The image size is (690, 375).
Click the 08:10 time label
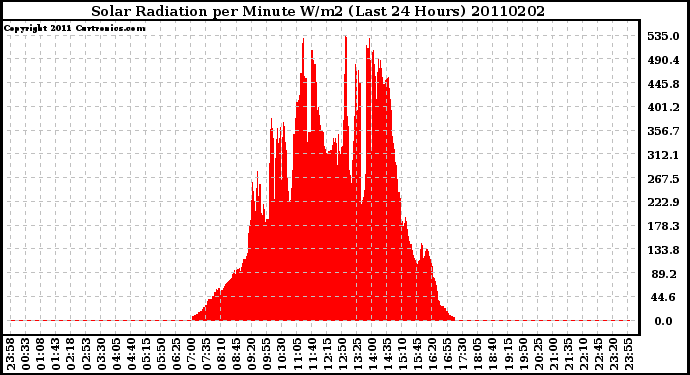221,355
